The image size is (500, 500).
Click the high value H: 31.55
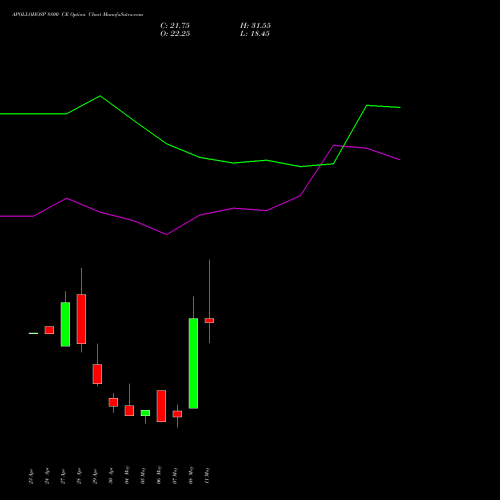tap(255, 26)
